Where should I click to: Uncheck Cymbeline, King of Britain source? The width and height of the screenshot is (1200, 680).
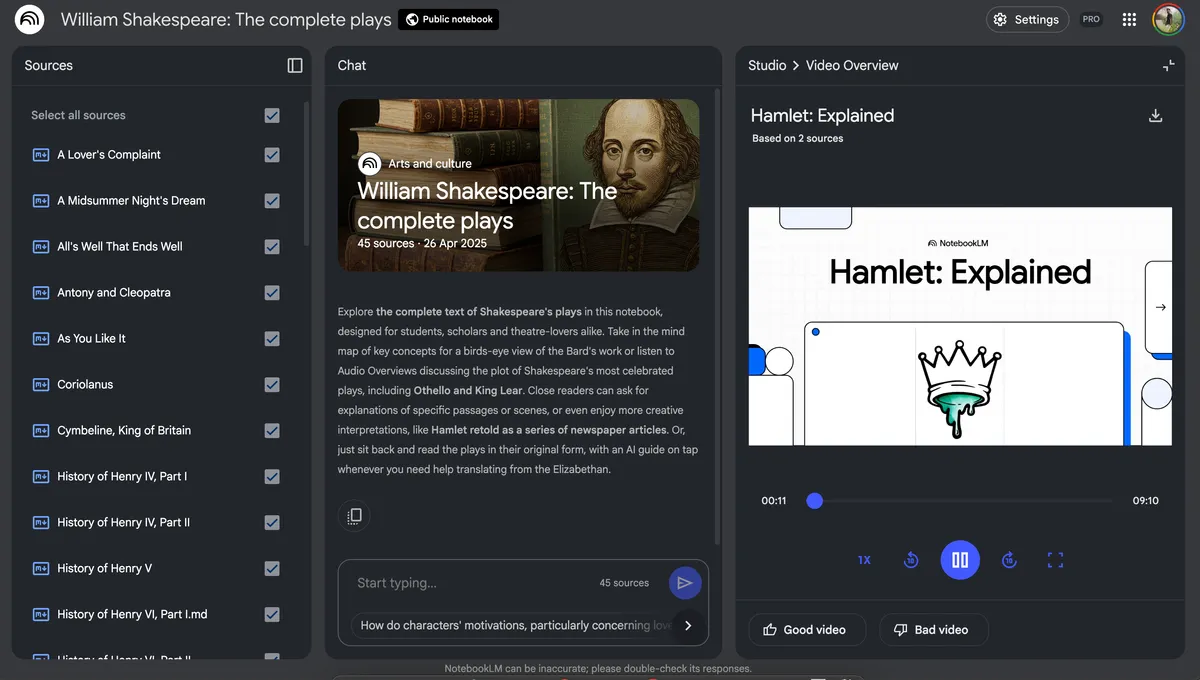[272, 431]
